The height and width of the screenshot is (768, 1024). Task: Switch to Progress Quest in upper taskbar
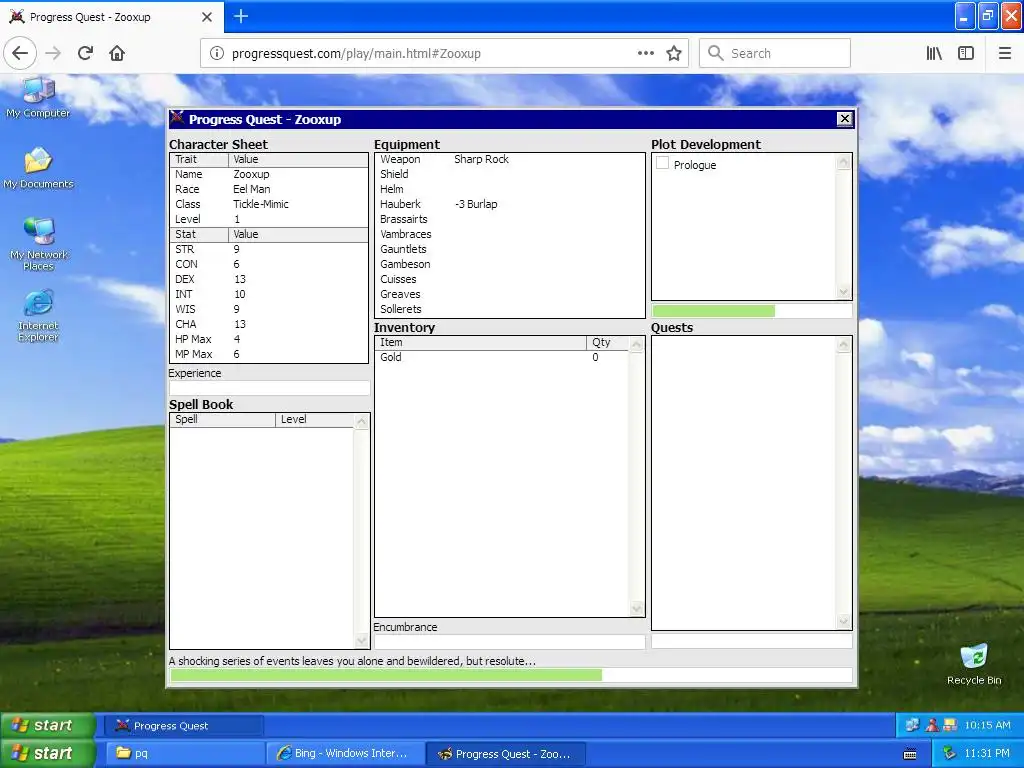185,726
